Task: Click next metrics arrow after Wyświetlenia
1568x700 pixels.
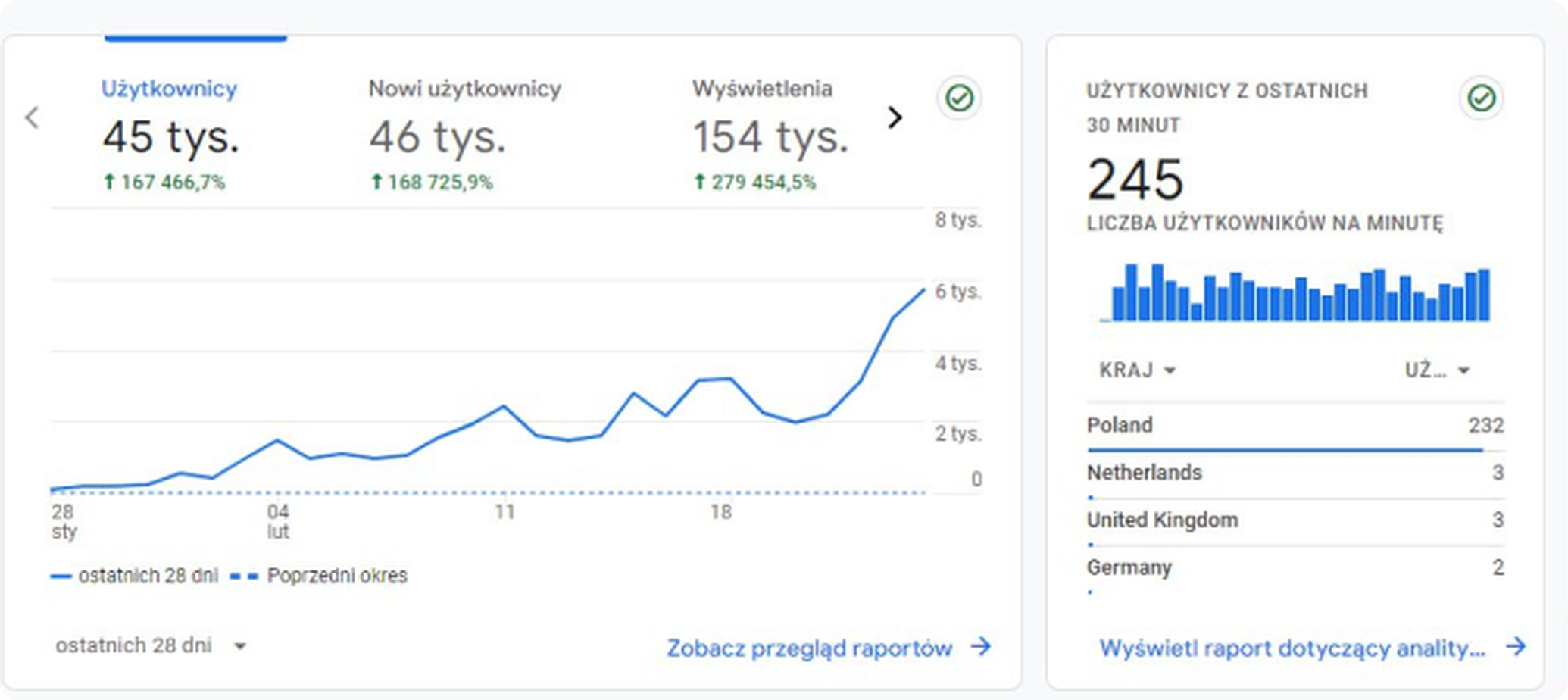Action: coord(895,117)
